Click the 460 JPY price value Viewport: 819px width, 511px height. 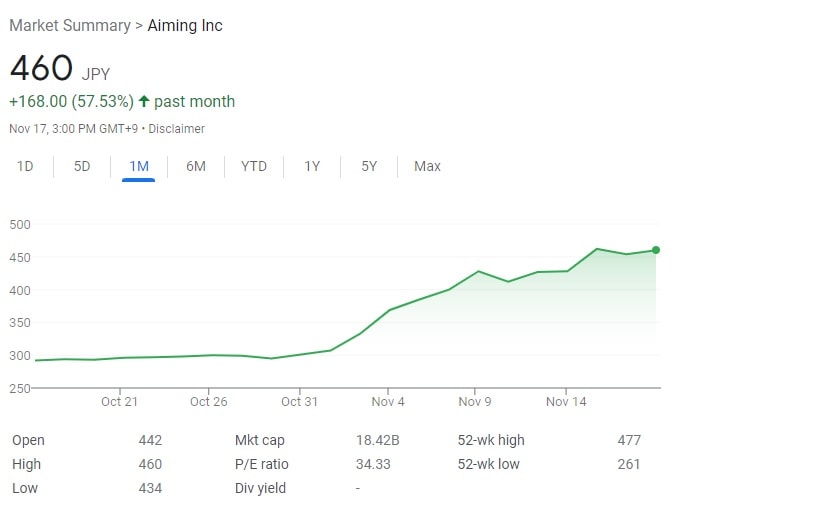coord(60,68)
